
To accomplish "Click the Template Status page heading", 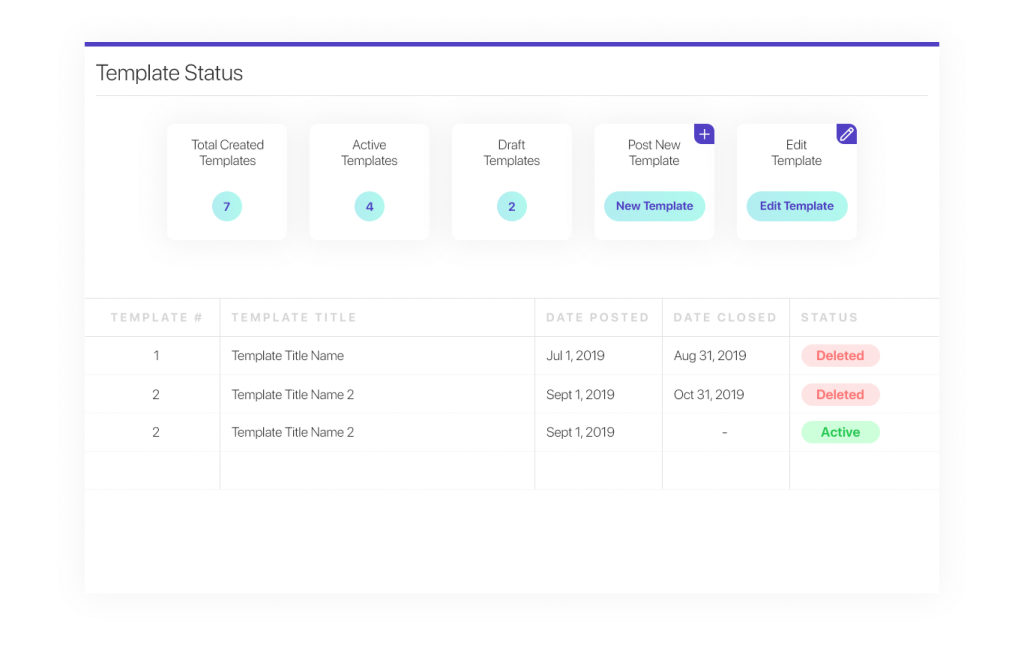I will 169,73.
